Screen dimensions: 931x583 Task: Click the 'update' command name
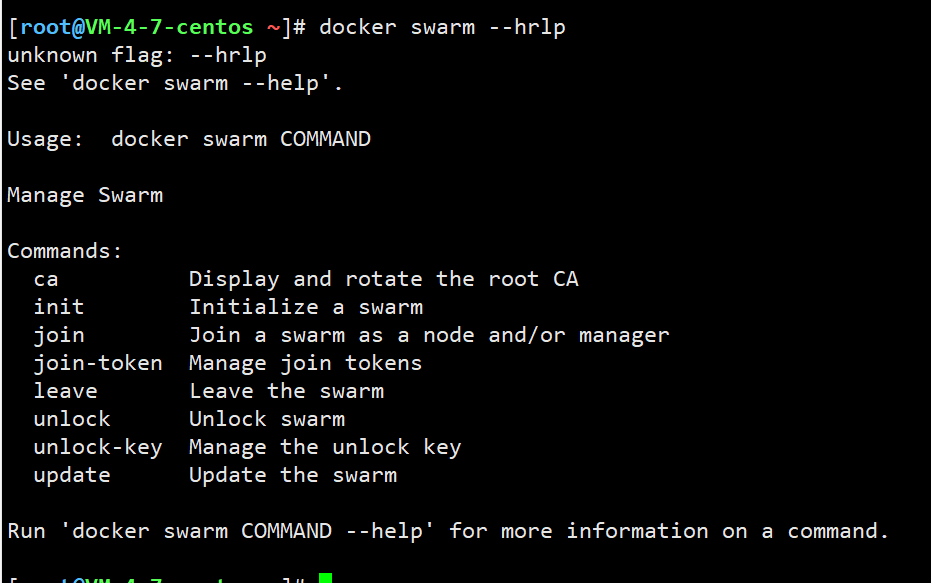(x=72, y=475)
